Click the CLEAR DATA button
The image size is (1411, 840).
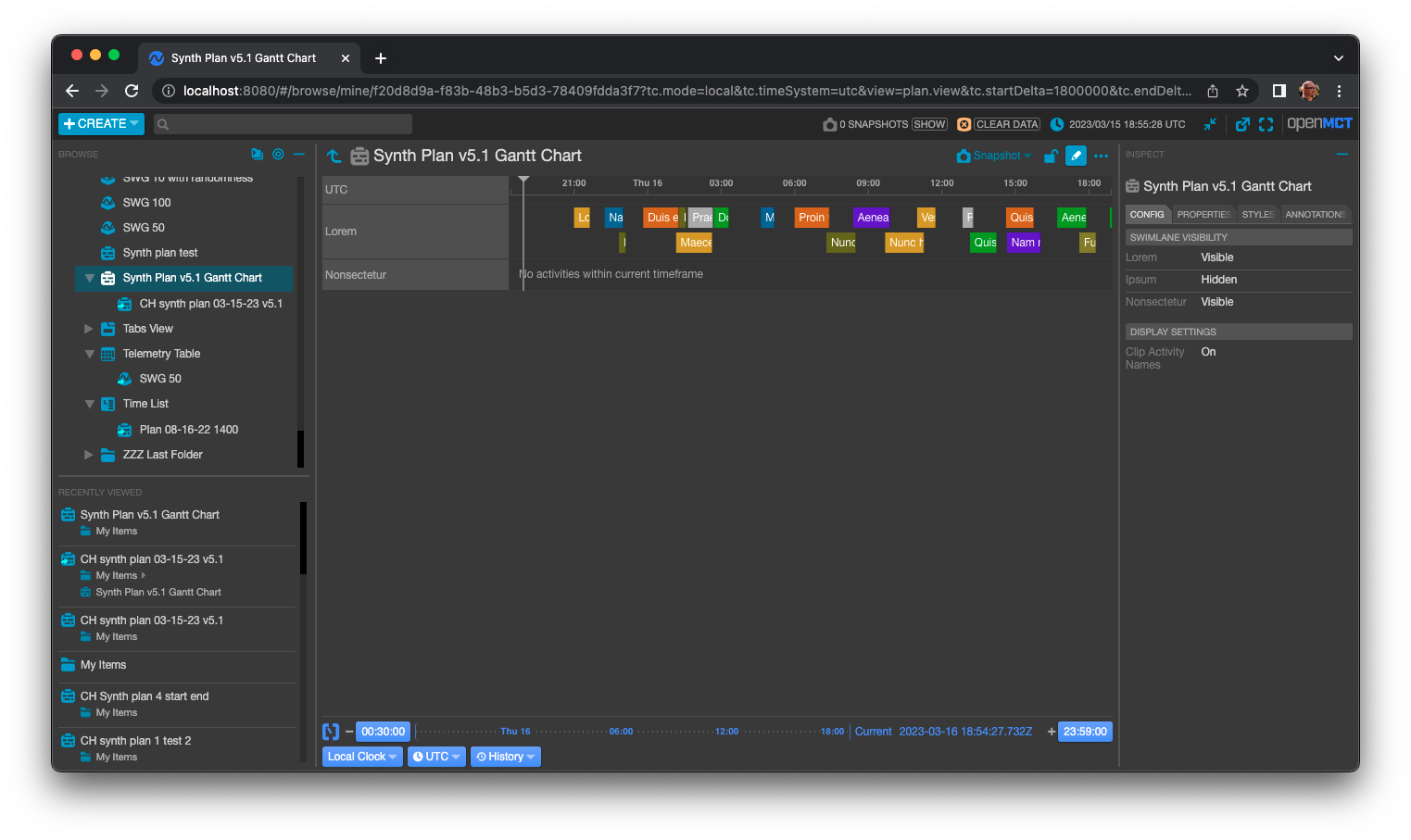coord(1007,124)
